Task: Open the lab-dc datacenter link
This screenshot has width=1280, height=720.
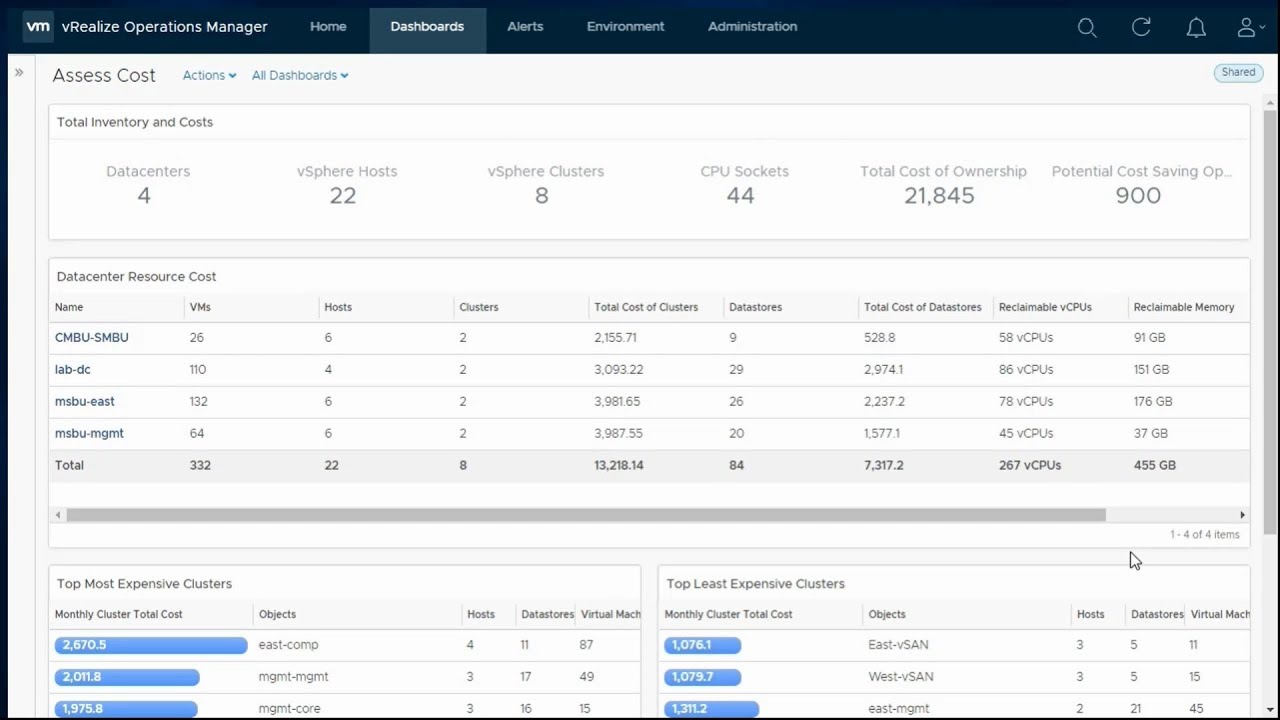Action: (x=73, y=369)
